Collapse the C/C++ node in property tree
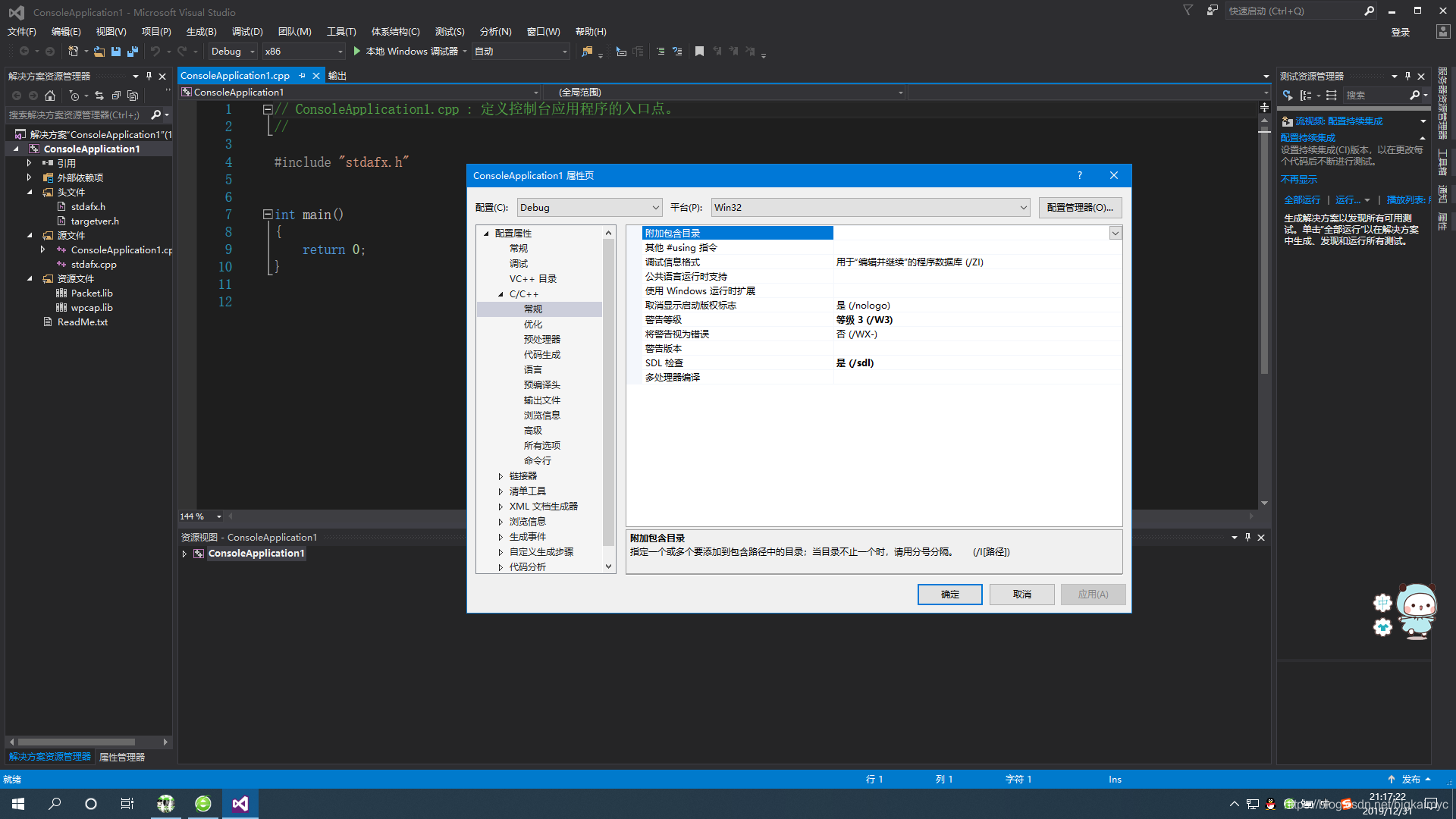1456x819 pixels. [x=500, y=294]
